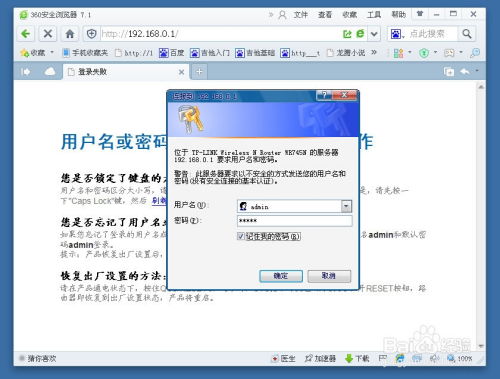This screenshot has height=379, width=500.
Task: Open the 加速器 accelerator in status bar
Action: [320, 358]
